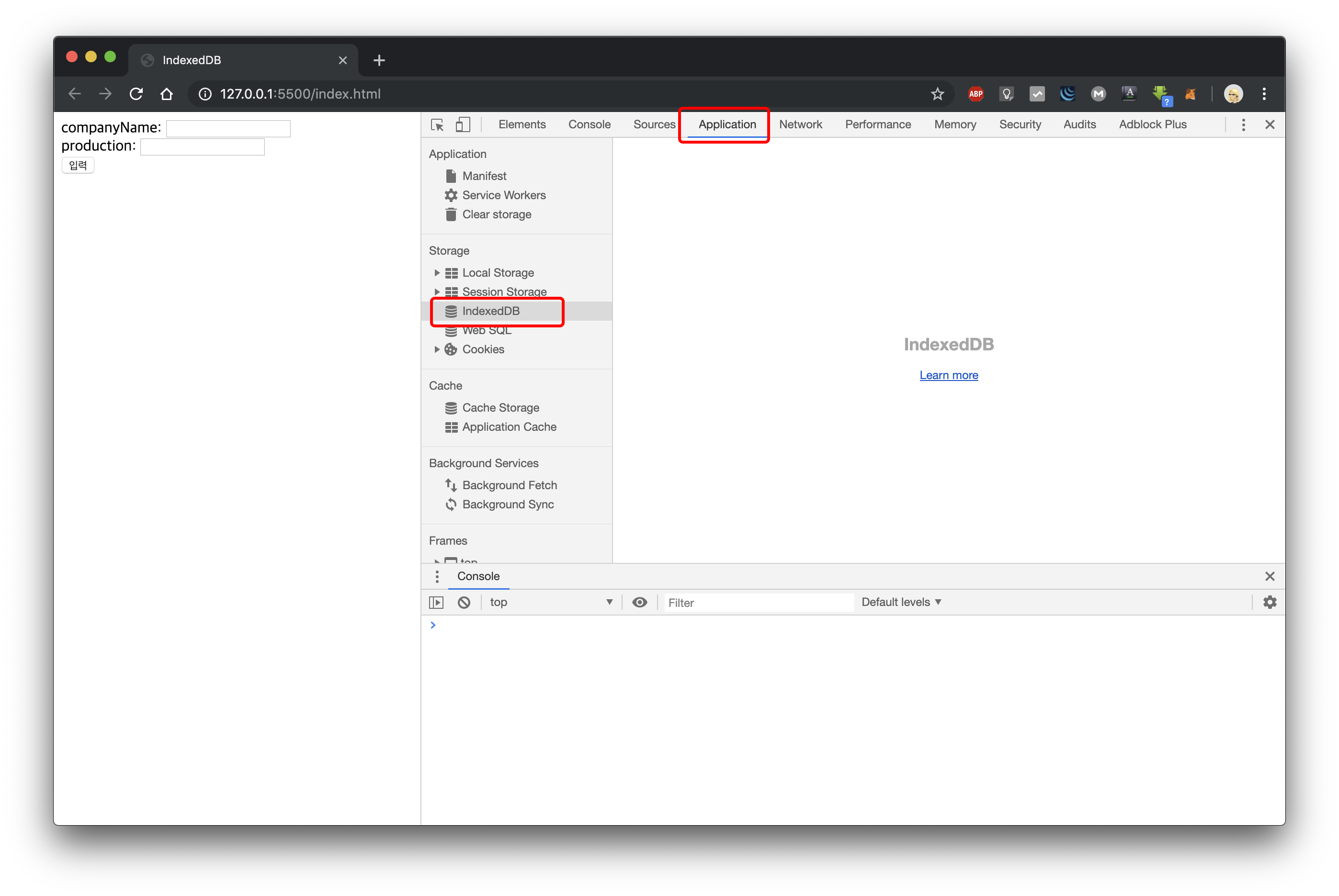Open the top context selector dropdown

550,602
